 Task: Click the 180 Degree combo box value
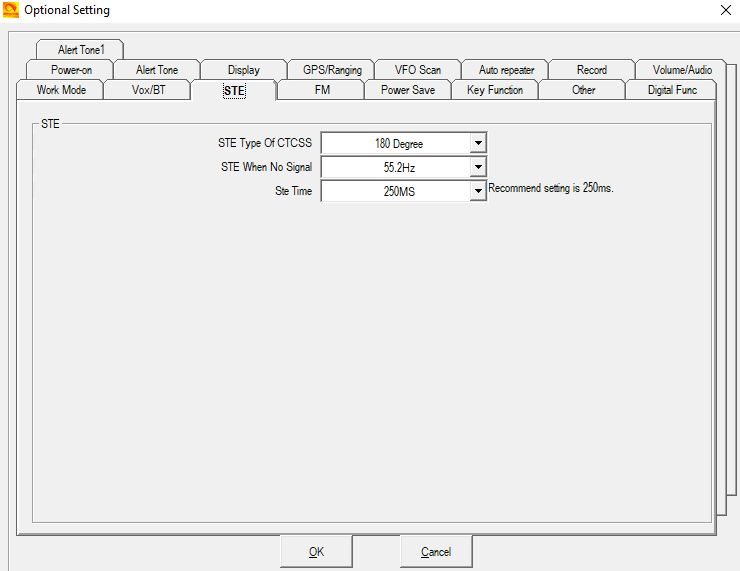tap(398, 143)
